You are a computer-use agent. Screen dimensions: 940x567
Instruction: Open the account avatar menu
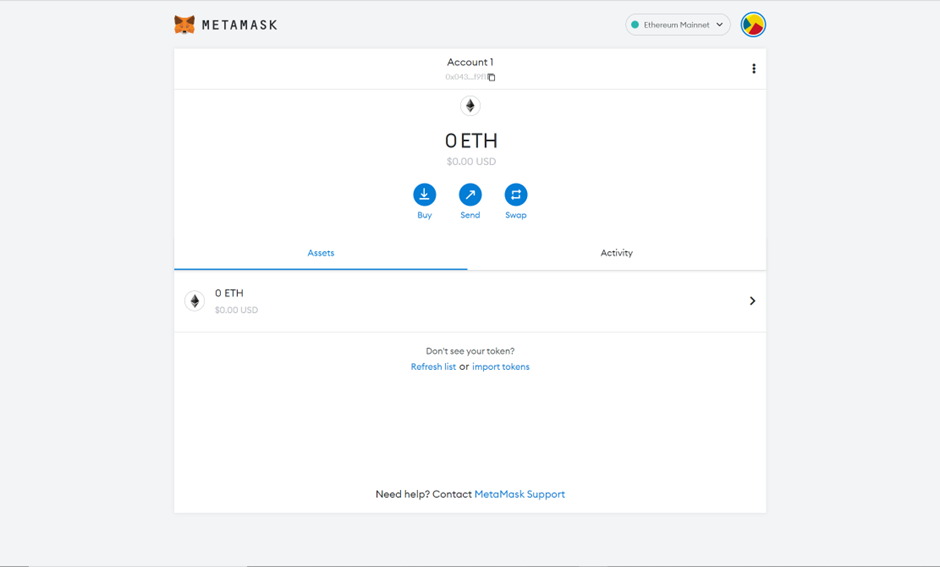[753, 25]
